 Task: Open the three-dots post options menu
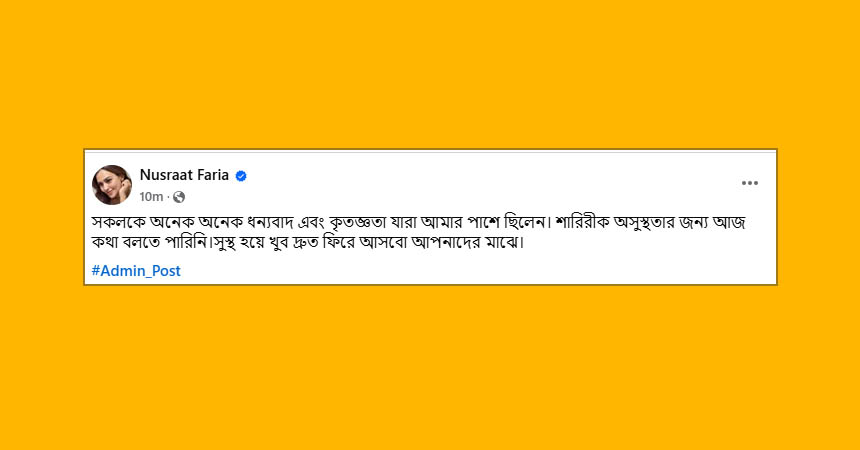(x=749, y=183)
